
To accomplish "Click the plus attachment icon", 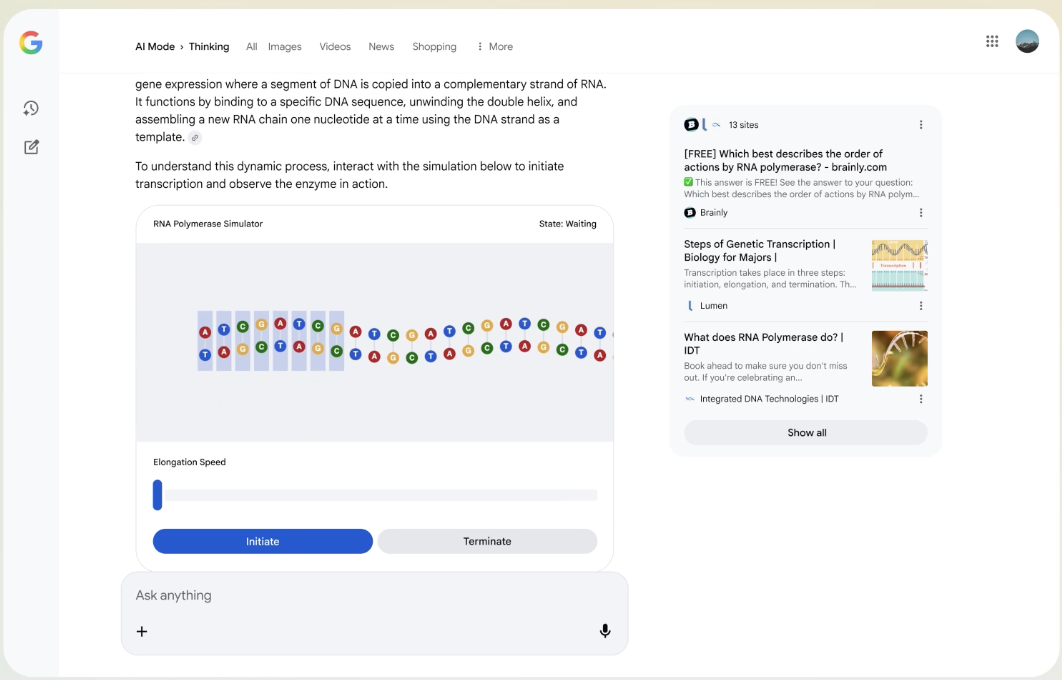I will point(142,631).
